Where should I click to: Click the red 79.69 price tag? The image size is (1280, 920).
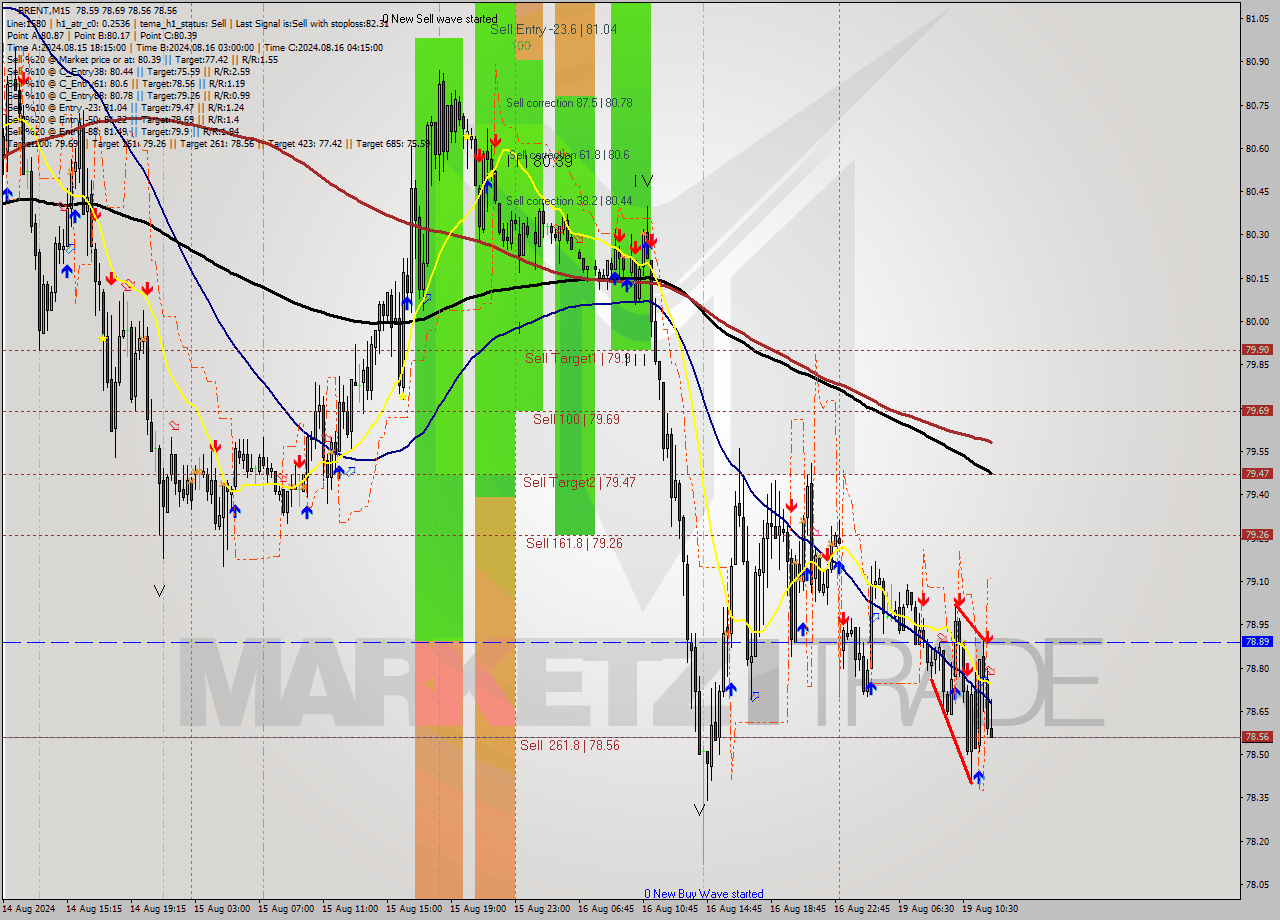(1257, 411)
